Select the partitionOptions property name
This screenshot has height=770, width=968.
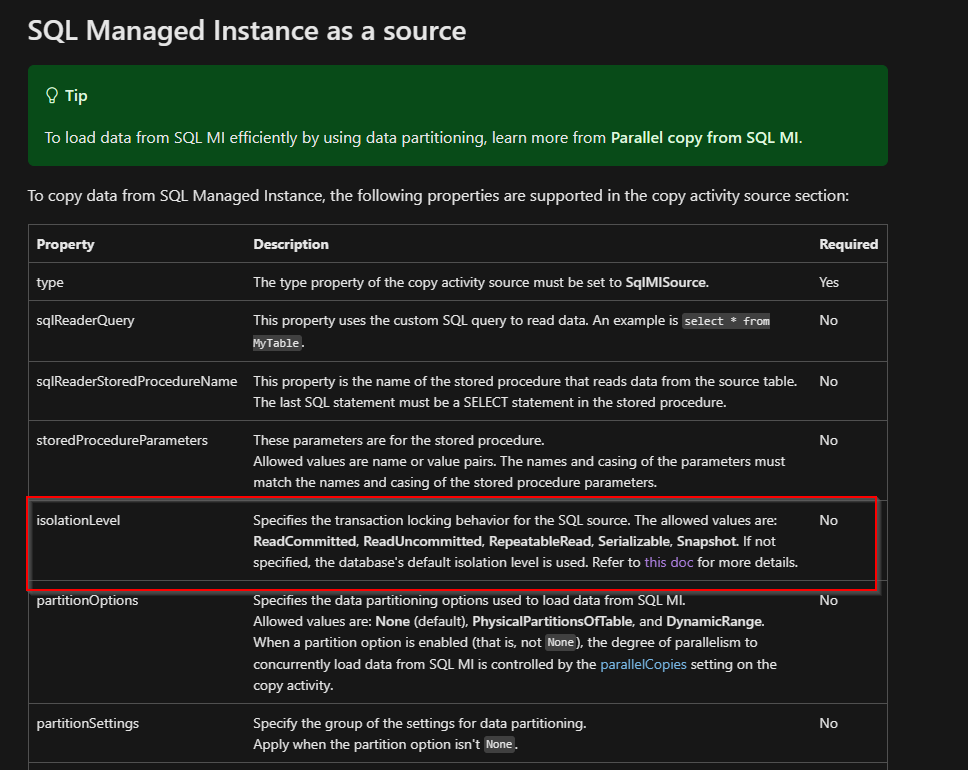tap(87, 600)
